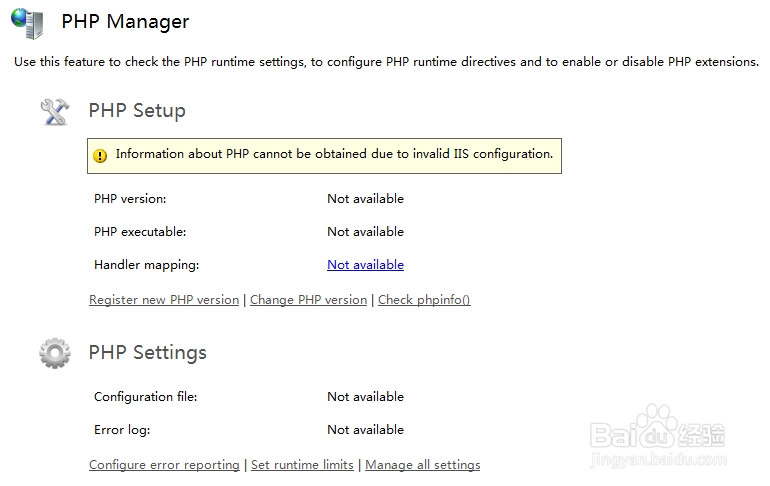Click the feature description text under the title
Image resolution: width=770 pixels, height=486 pixels.
tap(386, 62)
